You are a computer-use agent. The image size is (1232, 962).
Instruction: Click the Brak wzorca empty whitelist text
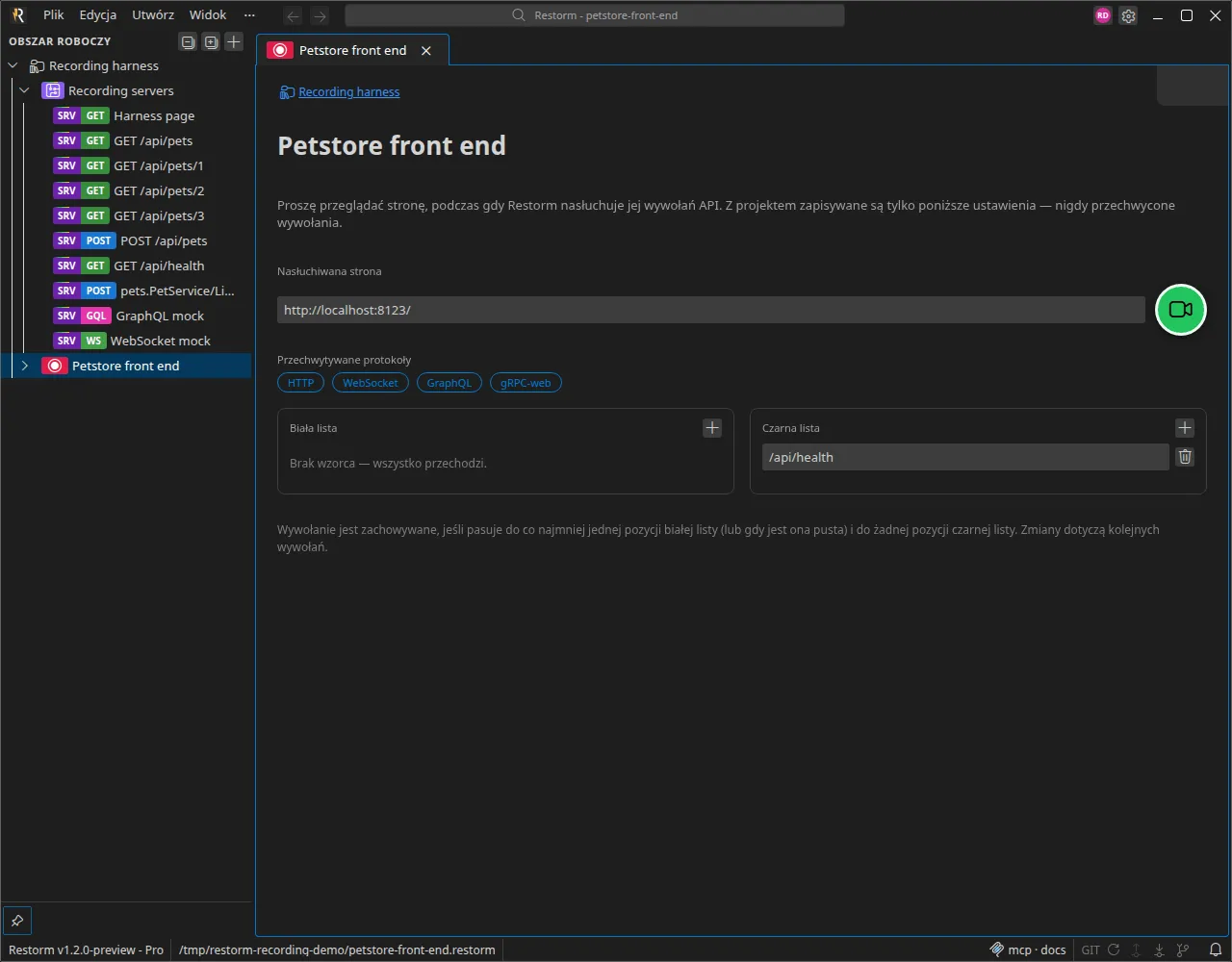[388, 464]
